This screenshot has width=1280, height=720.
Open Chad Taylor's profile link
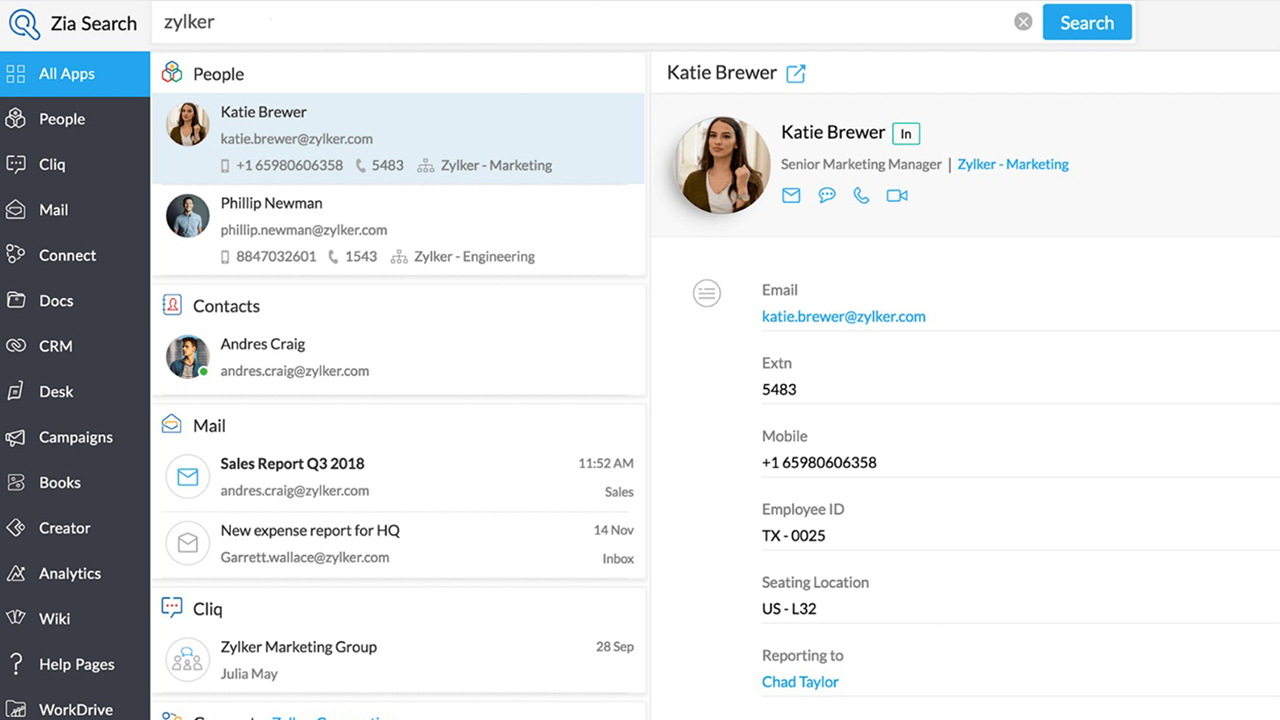[800, 682]
